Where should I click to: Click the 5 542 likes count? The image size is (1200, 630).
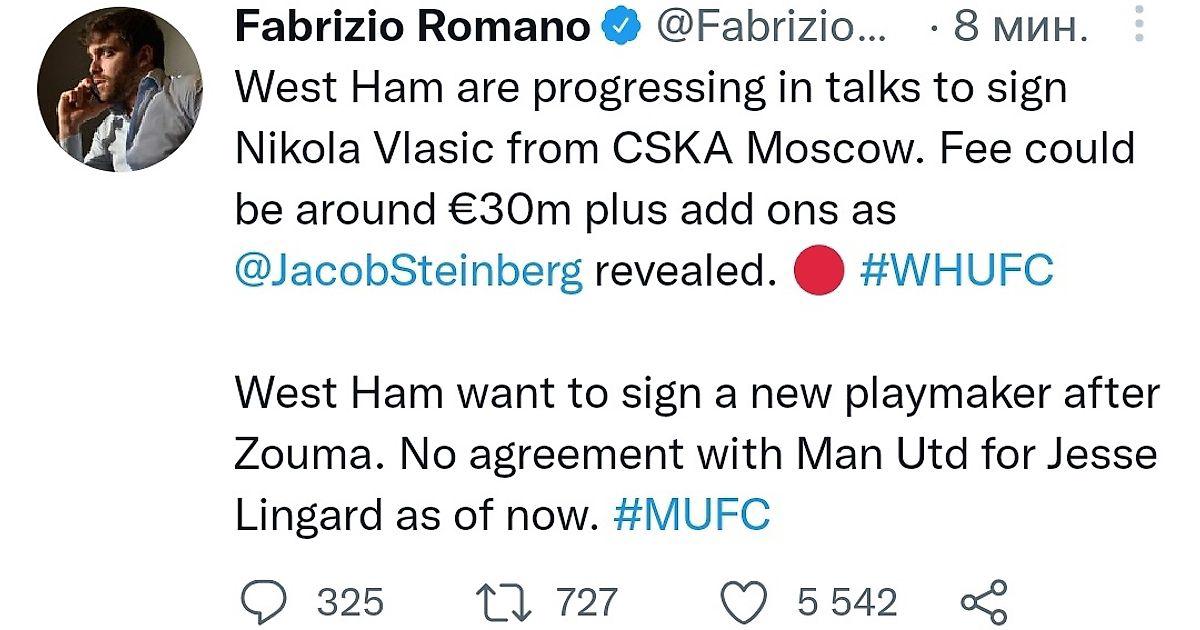point(847,602)
